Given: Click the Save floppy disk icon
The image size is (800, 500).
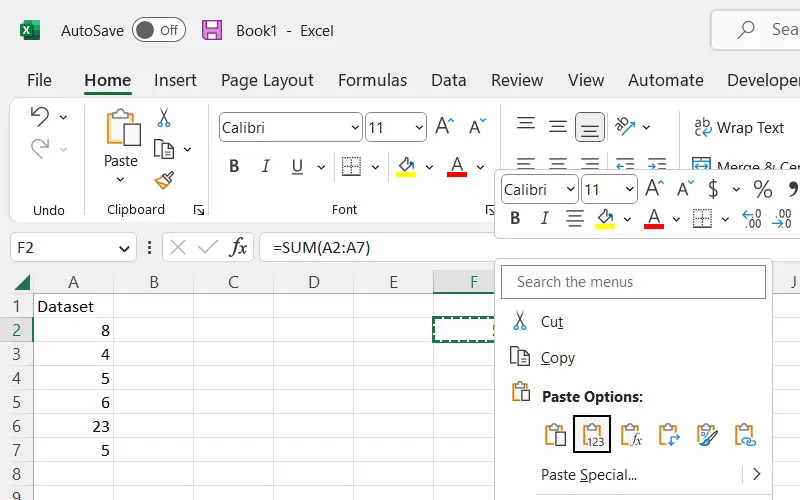Looking at the screenshot, I should point(212,30).
